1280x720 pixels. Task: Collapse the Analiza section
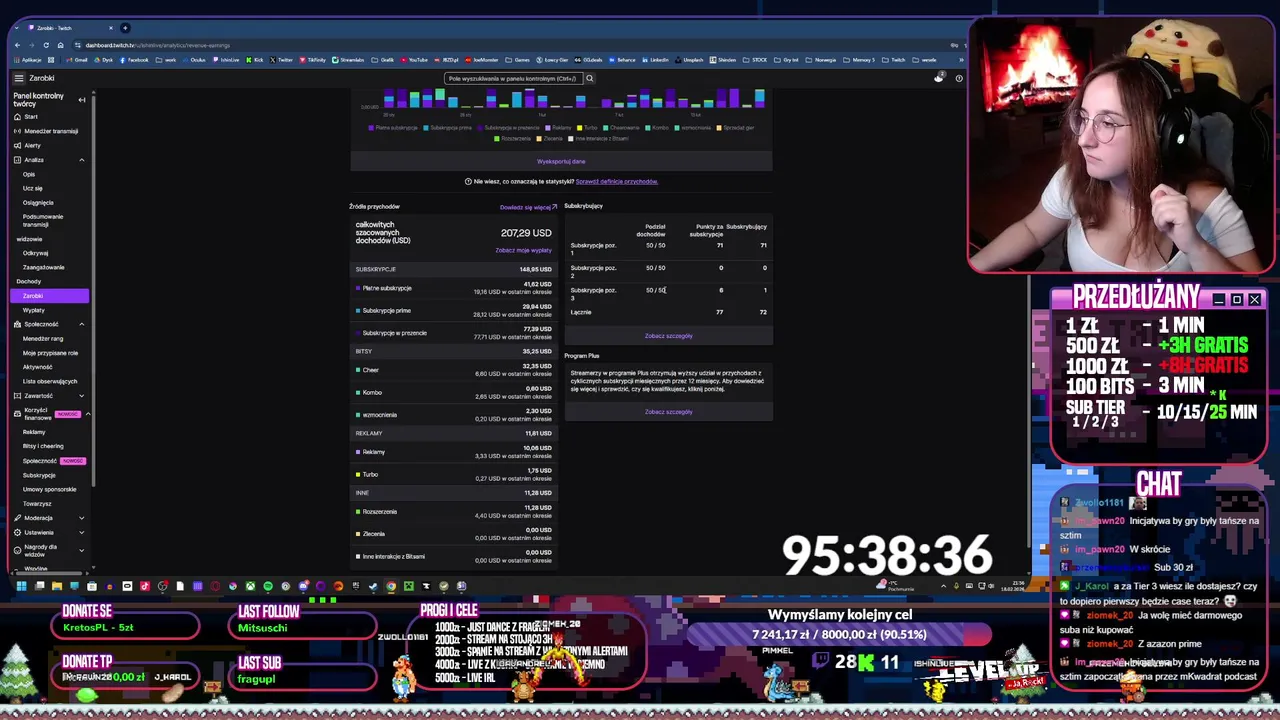point(82,160)
